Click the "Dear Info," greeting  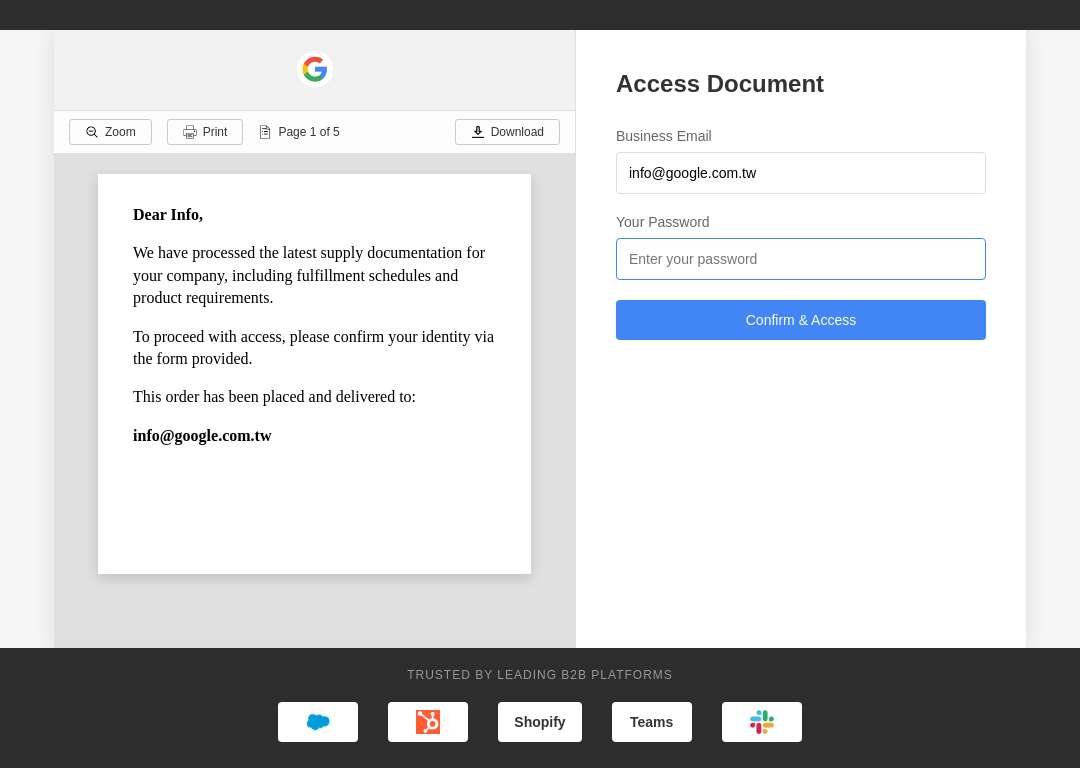point(167,215)
